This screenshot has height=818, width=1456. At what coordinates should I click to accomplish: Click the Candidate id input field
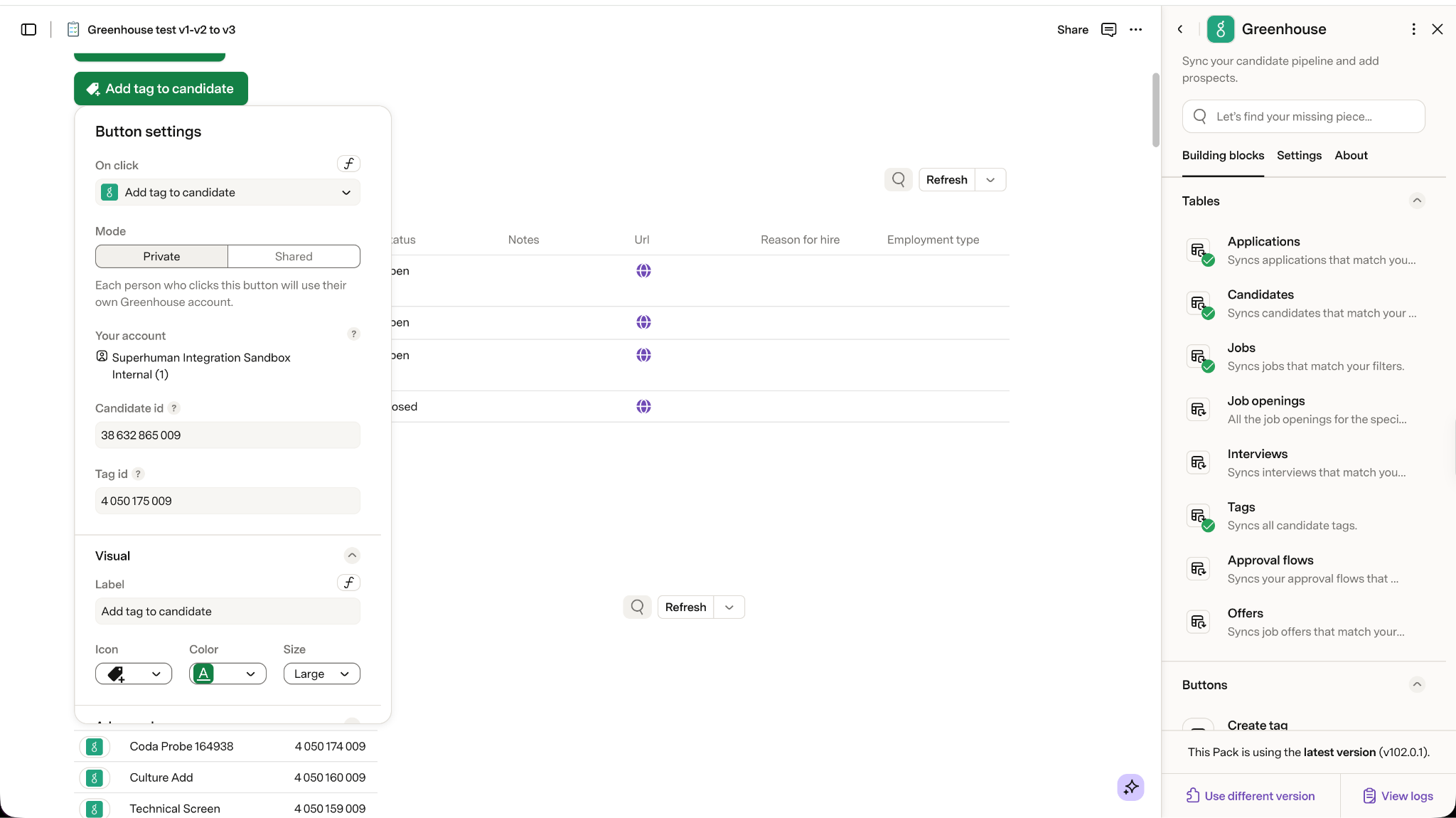[227, 435]
